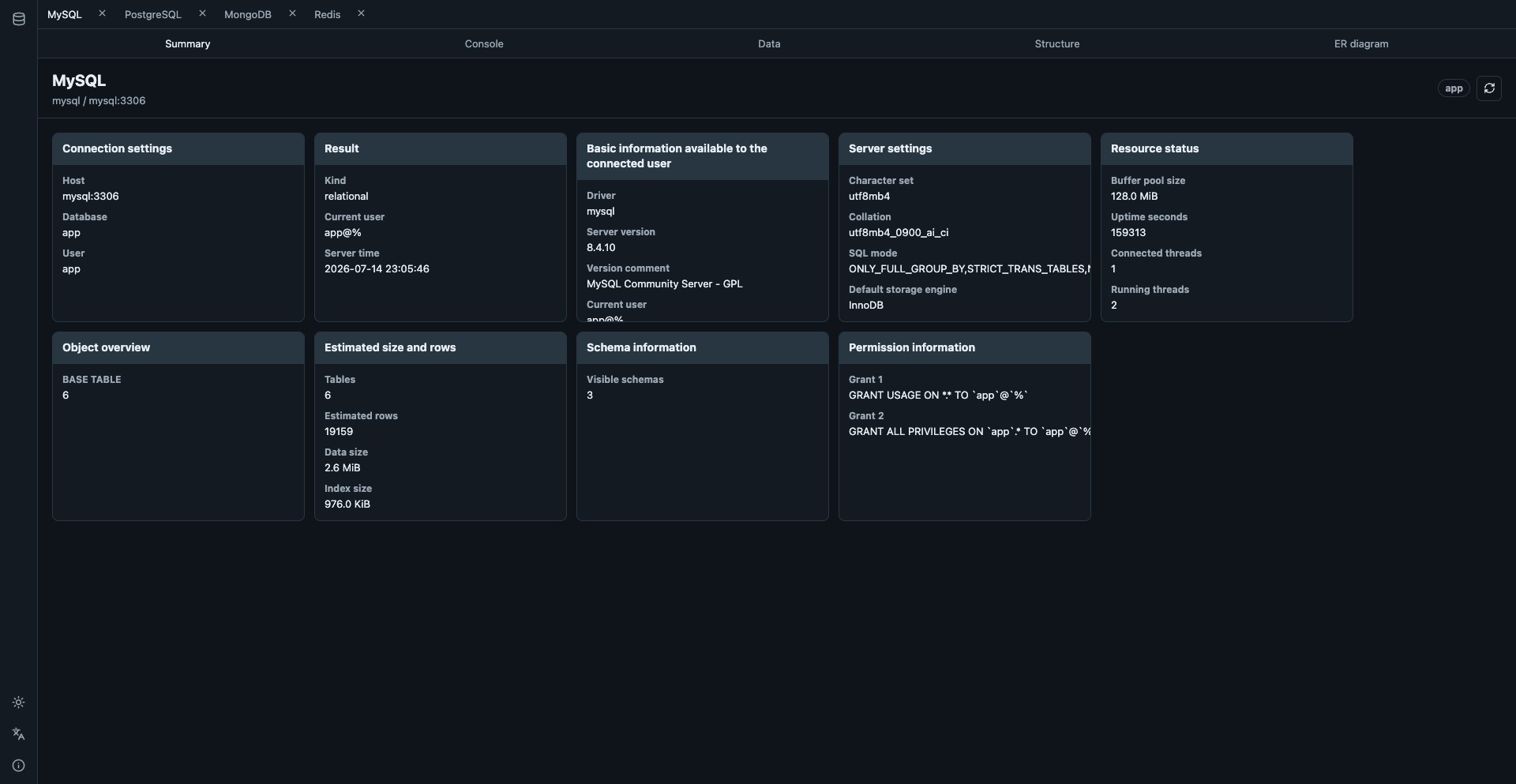The image size is (1516, 784).
Task: Close the Redis connection tab
Action: pos(361,13)
